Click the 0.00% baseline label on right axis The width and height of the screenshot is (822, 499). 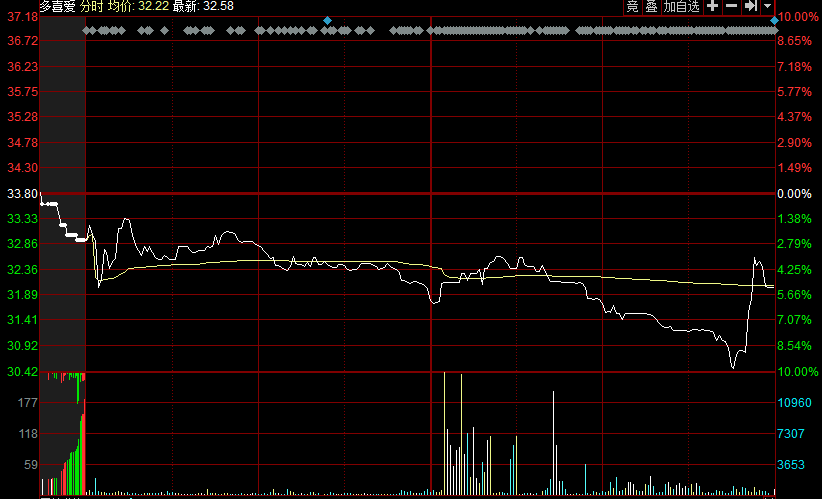[x=795, y=193]
